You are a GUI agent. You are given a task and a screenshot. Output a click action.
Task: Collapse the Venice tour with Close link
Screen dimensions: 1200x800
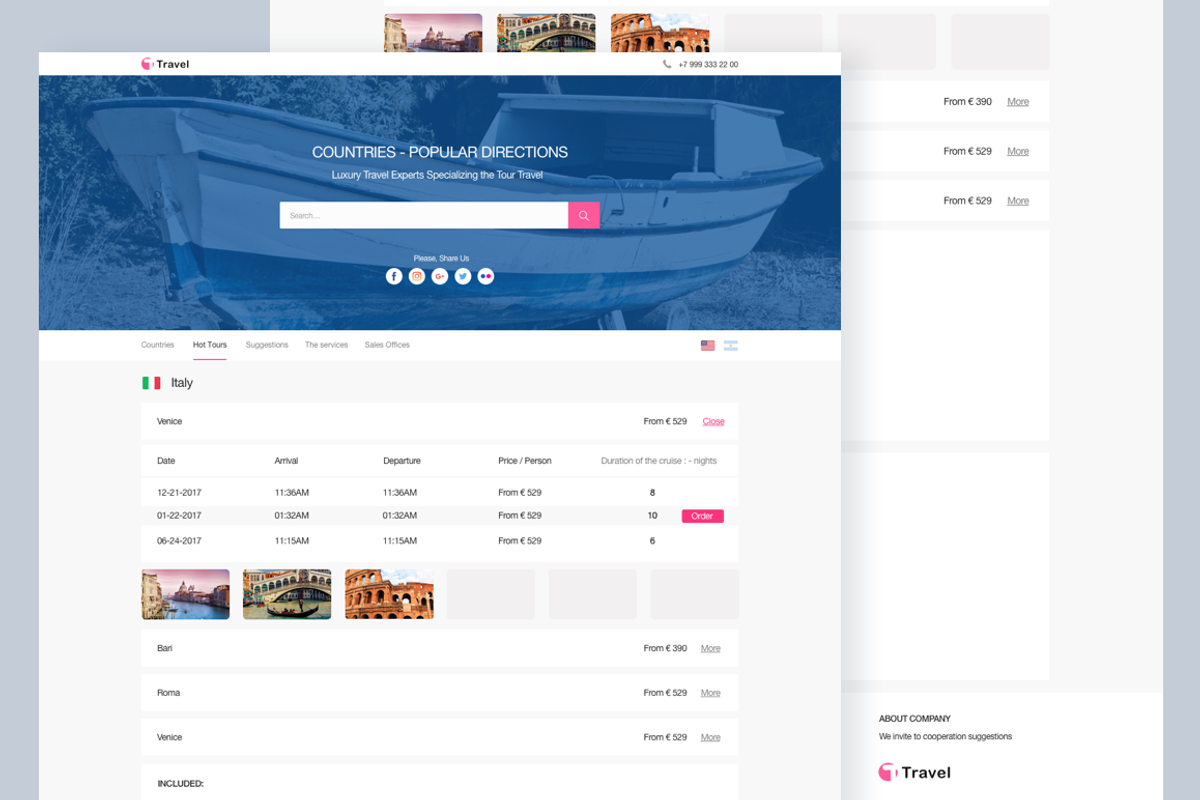coord(713,422)
